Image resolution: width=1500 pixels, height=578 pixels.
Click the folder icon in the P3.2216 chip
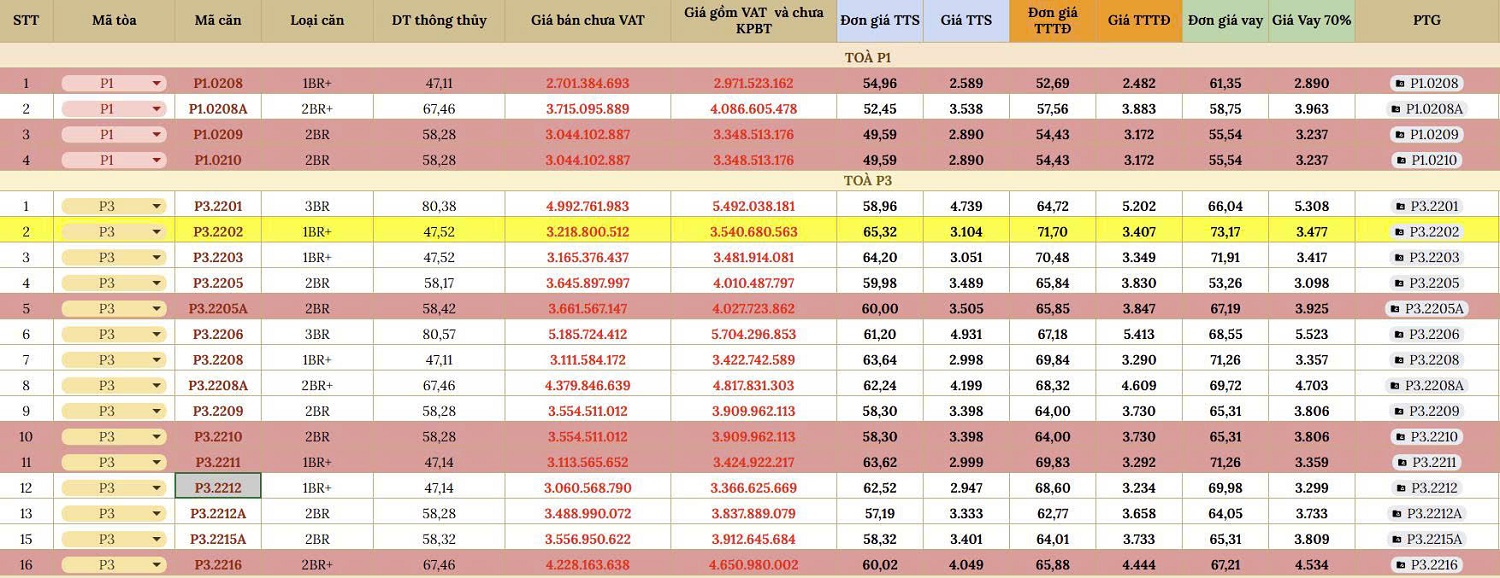point(1400,566)
